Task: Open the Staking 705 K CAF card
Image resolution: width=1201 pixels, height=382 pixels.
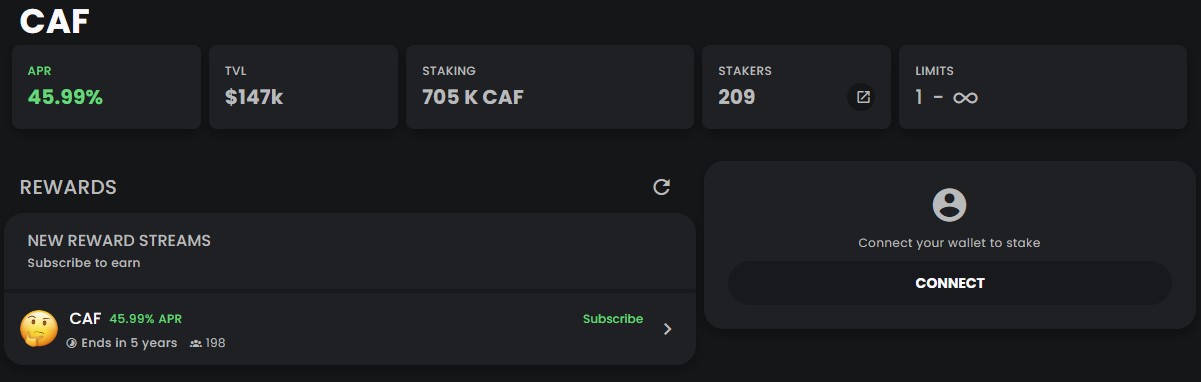Action: click(x=550, y=86)
